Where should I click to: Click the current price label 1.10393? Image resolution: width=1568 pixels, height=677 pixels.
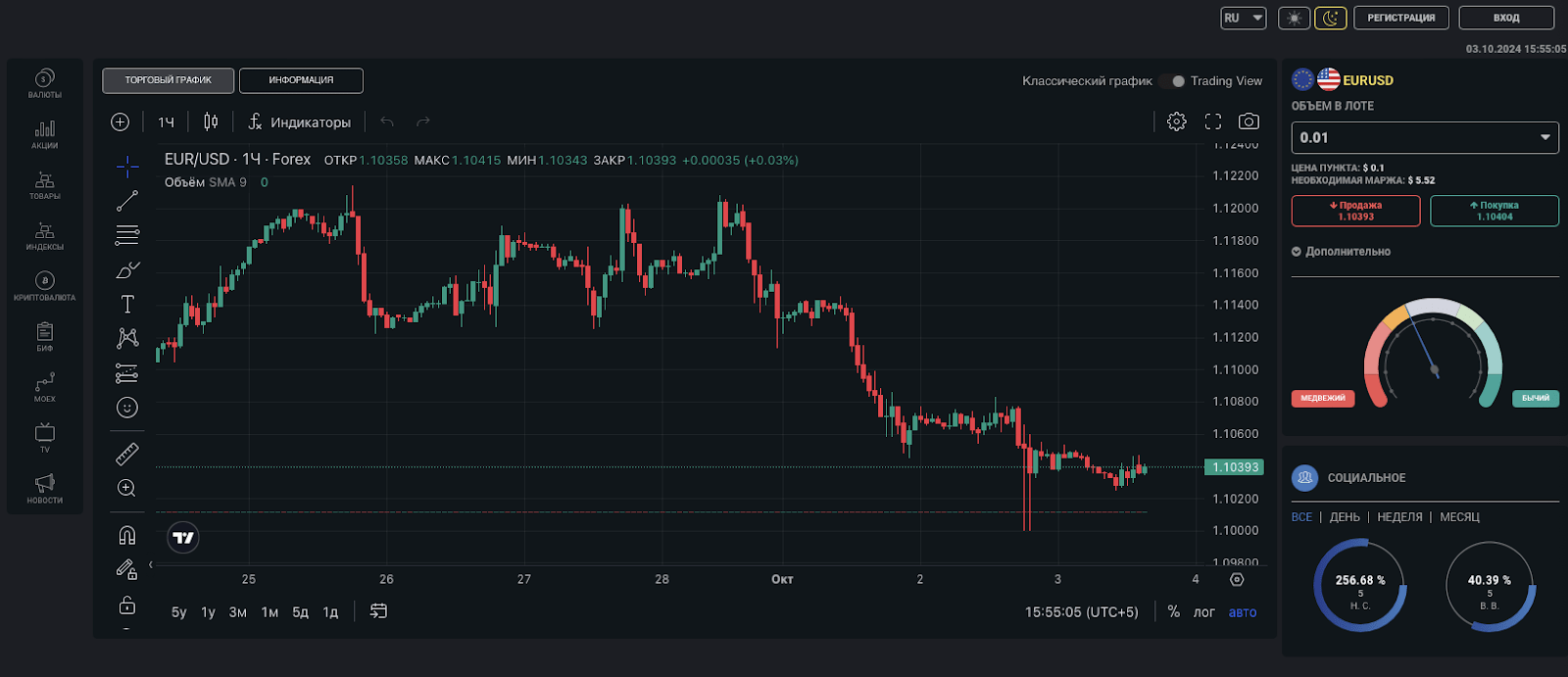(1234, 467)
